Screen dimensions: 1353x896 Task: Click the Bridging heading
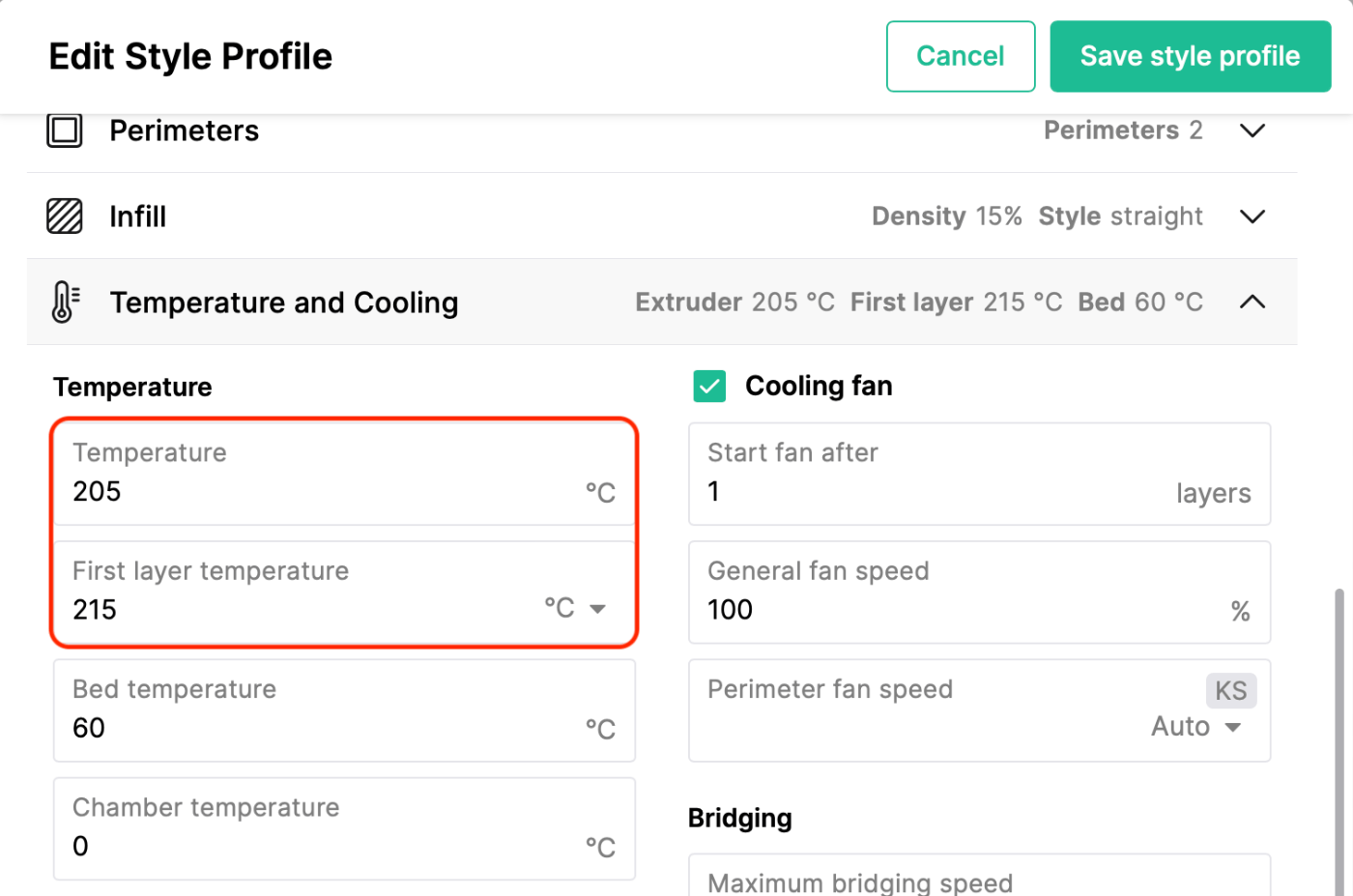coord(740,818)
